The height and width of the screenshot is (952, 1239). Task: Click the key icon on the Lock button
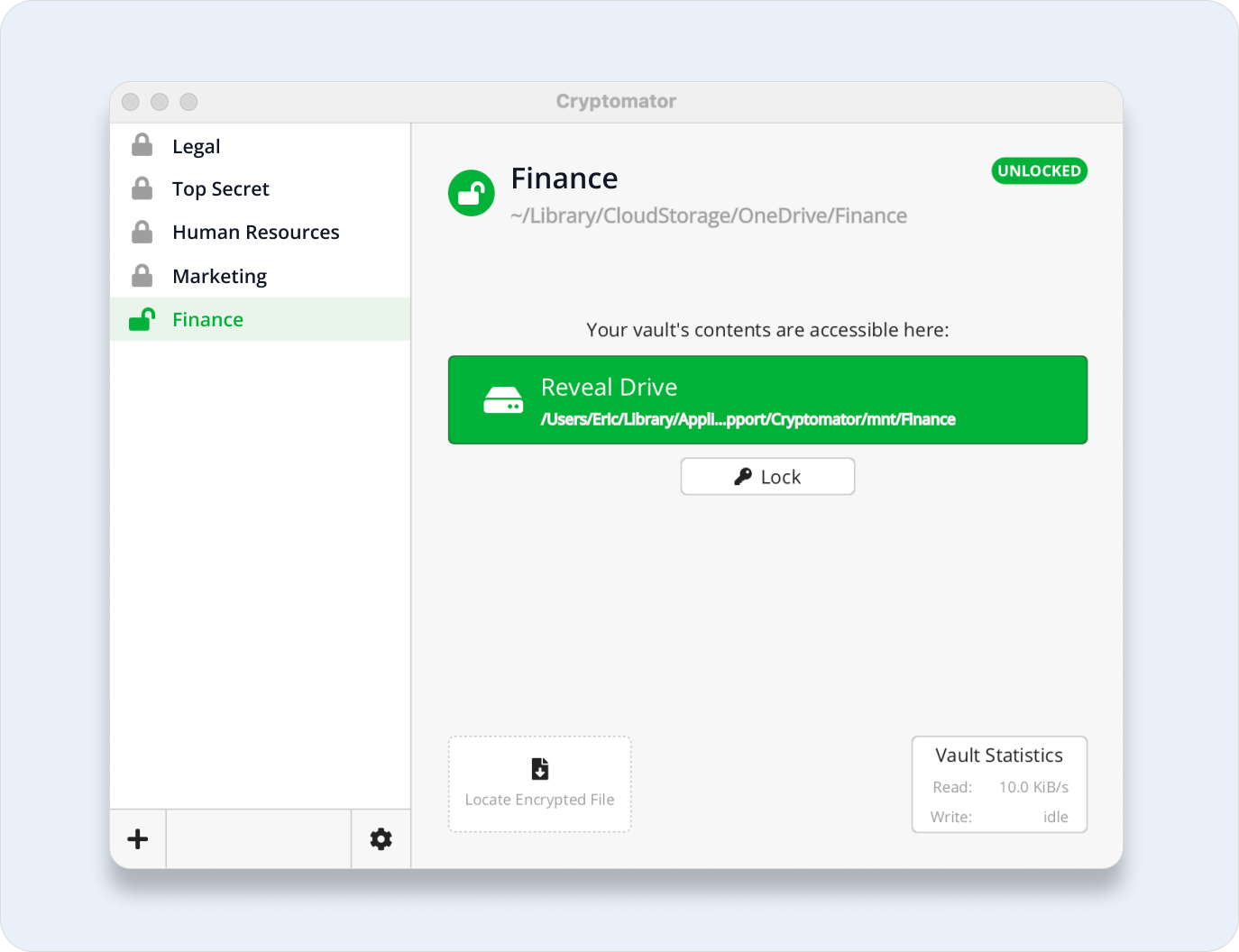(x=743, y=476)
